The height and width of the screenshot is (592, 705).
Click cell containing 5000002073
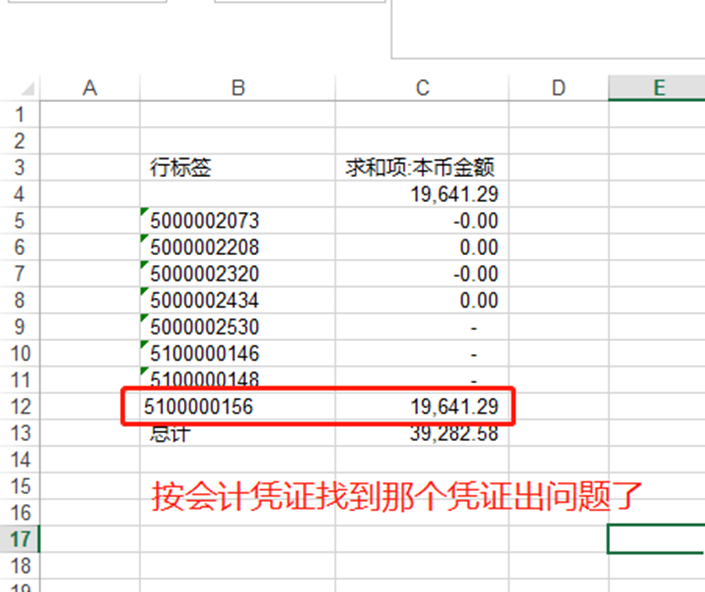[205, 221]
